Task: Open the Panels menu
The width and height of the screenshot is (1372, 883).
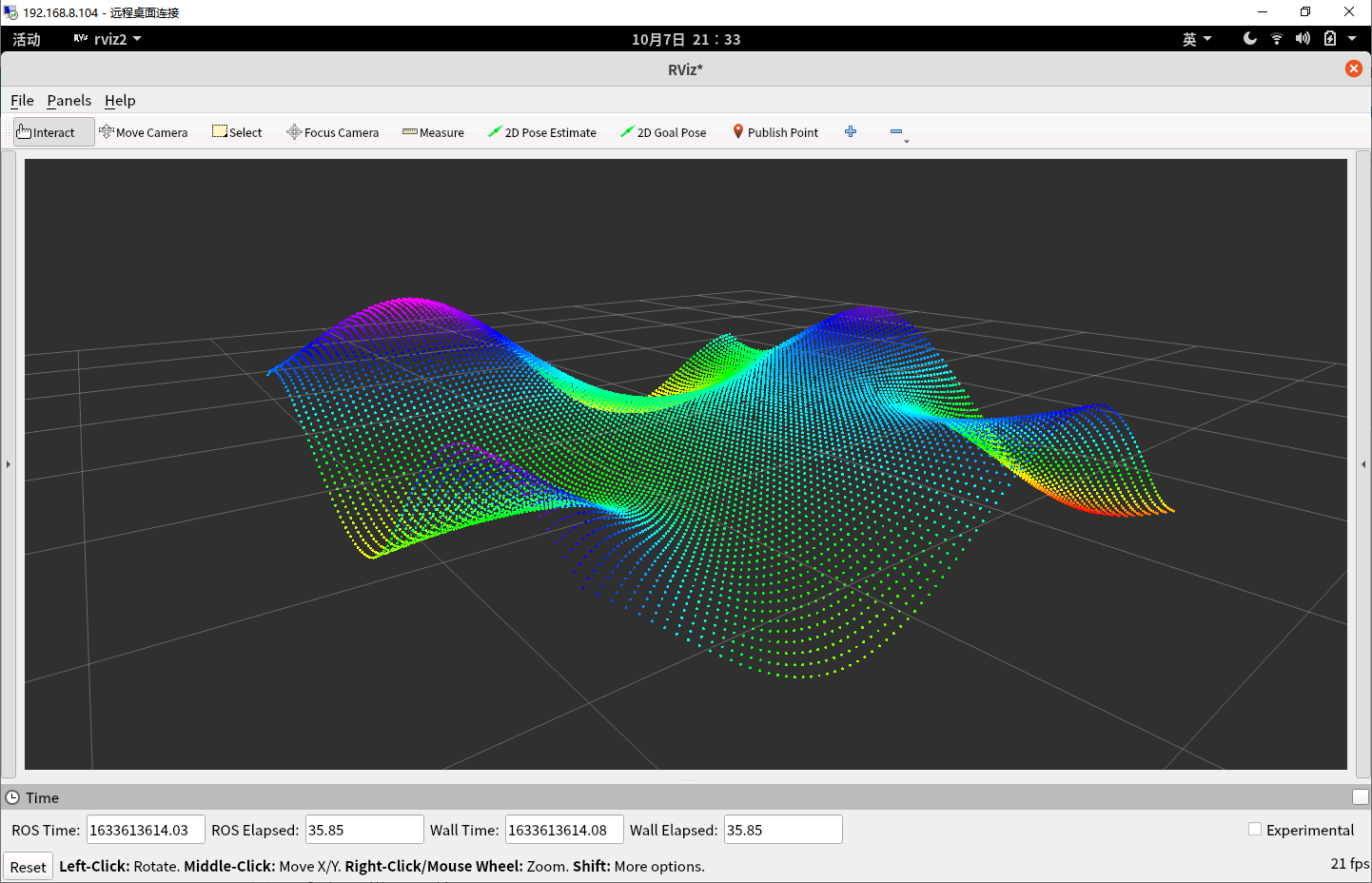Action: (69, 101)
